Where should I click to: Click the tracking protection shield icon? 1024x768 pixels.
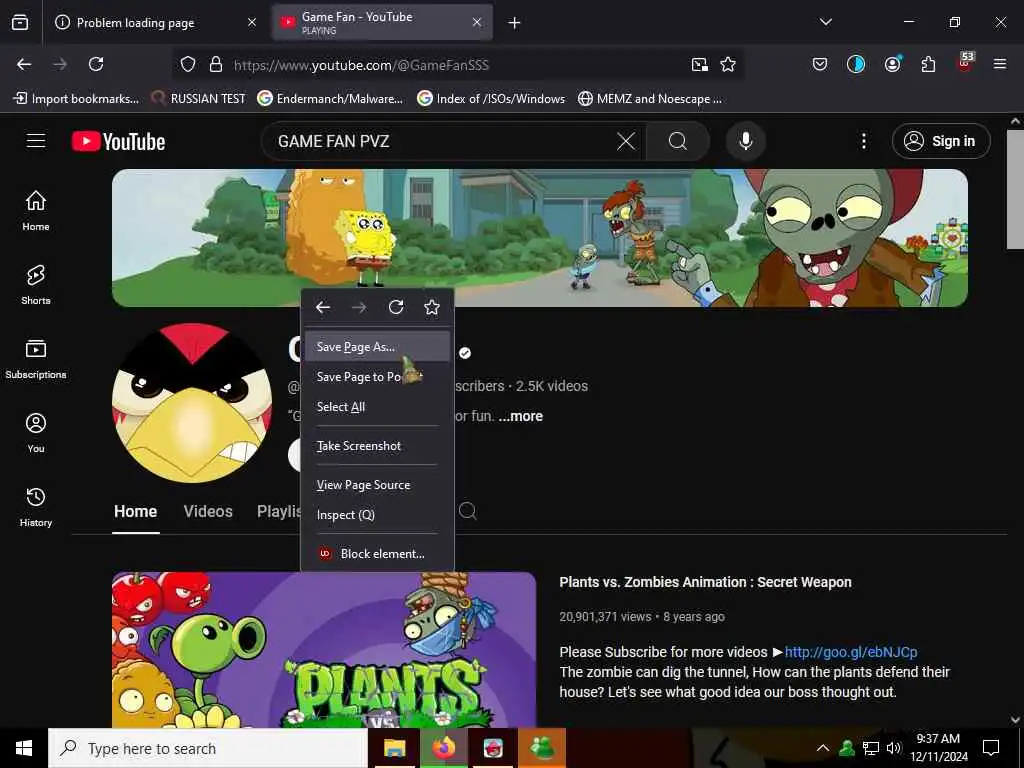(188, 64)
